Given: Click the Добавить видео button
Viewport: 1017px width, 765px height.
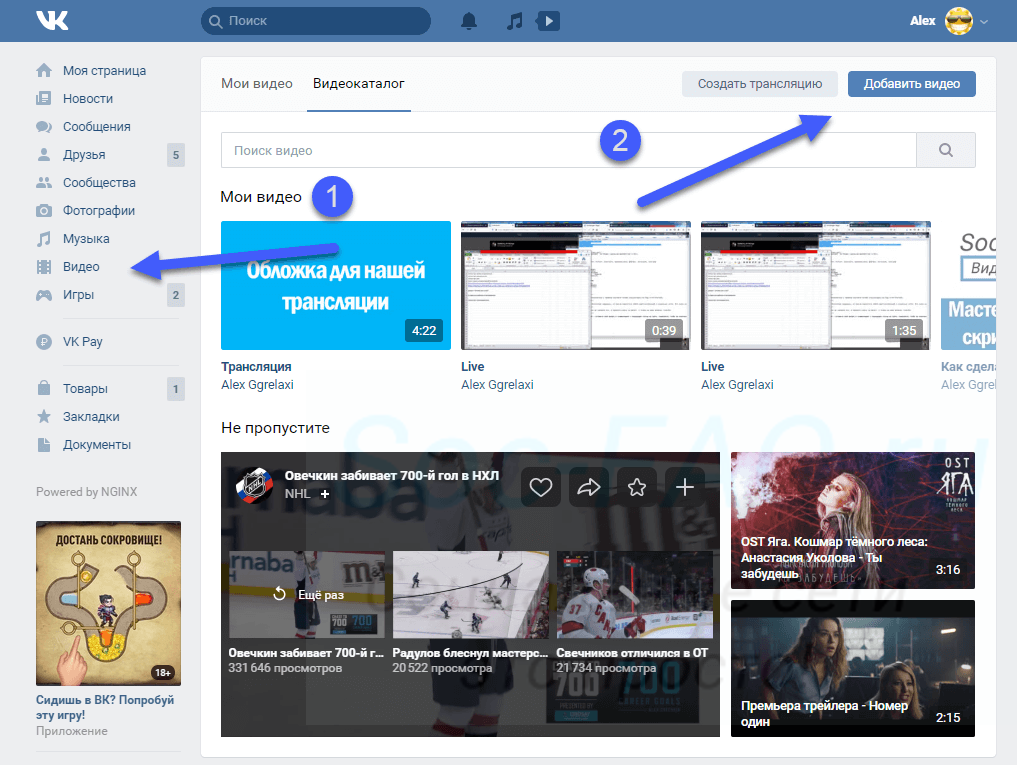Looking at the screenshot, I should (x=911, y=84).
